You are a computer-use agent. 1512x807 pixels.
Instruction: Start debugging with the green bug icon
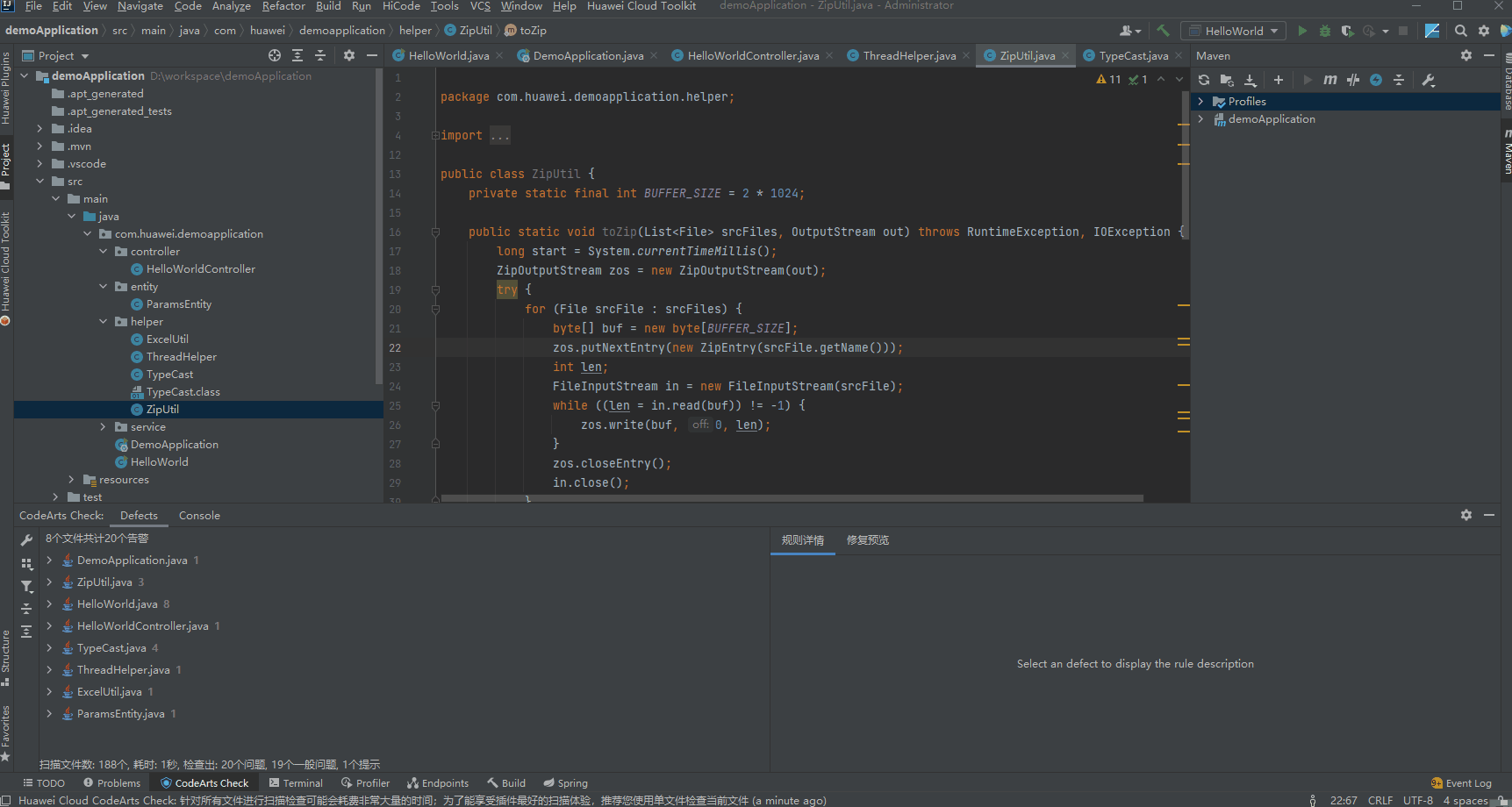click(x=1325, y=31)
